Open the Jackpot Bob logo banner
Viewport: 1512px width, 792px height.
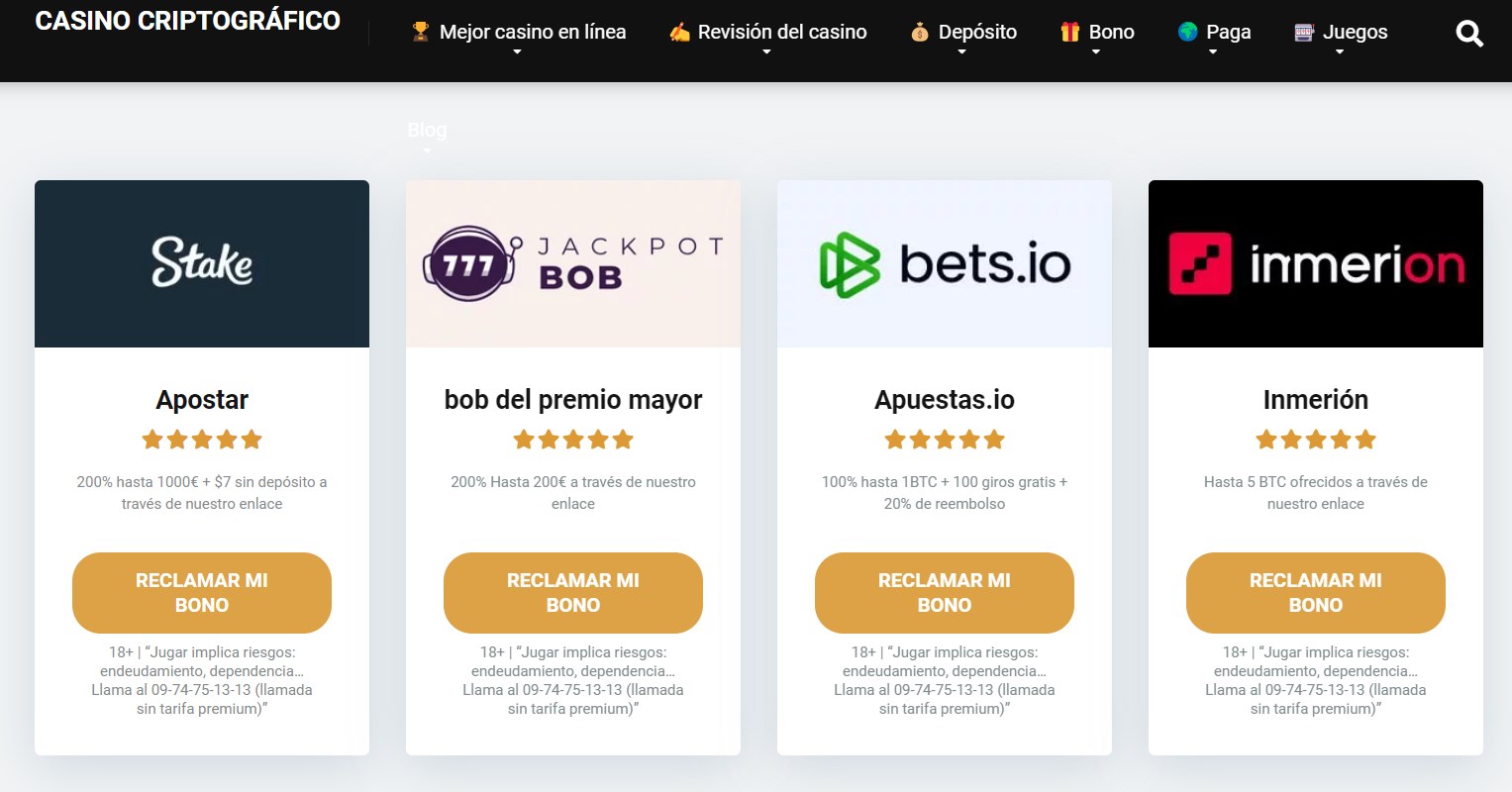click(573, 263)
